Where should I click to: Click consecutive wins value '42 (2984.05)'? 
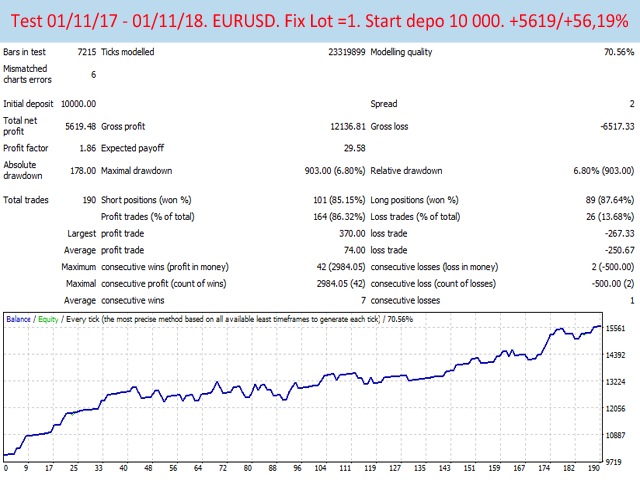(x=341, y=267)
